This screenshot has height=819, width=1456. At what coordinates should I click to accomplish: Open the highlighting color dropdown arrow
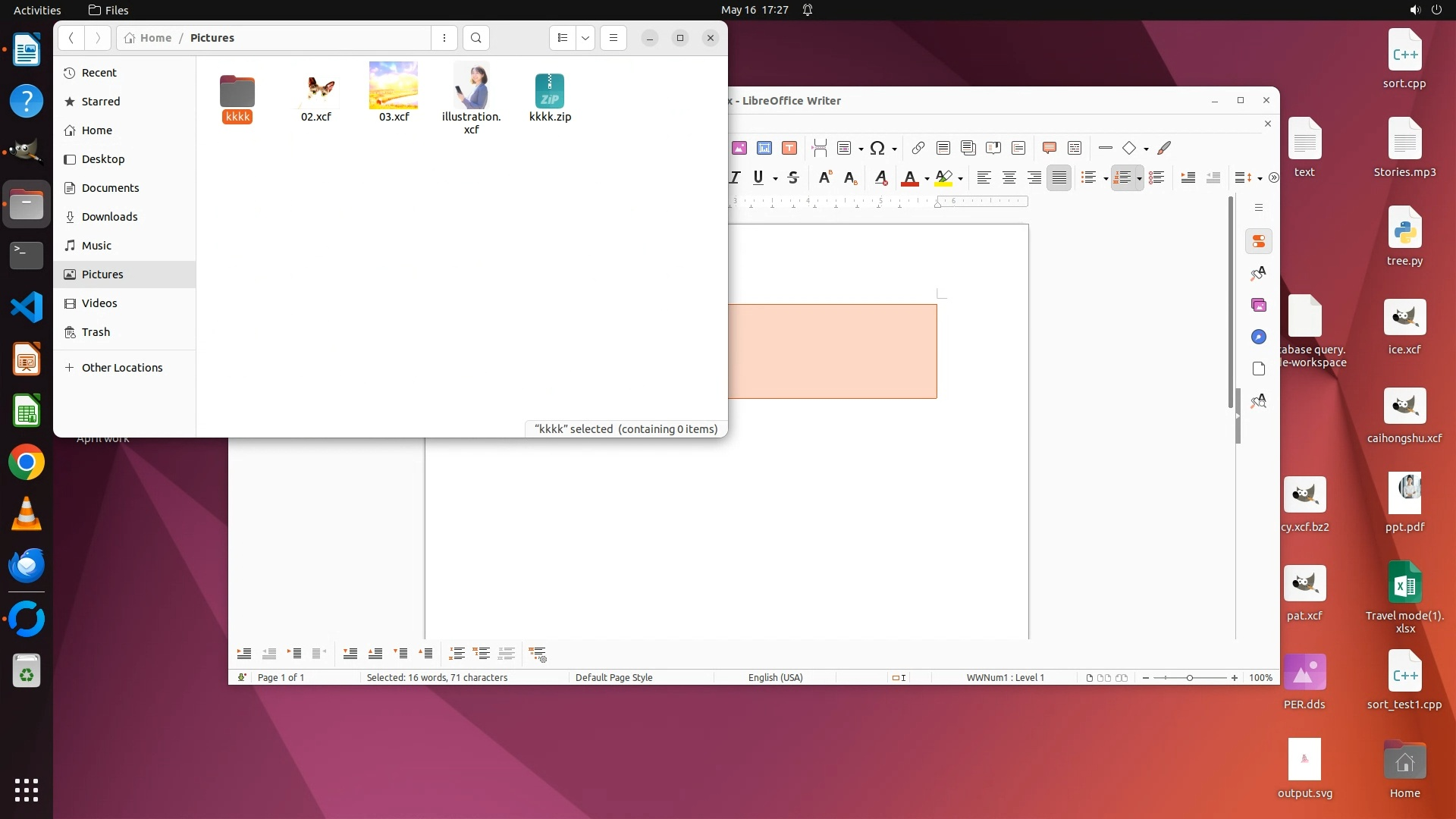coord(960,179)
